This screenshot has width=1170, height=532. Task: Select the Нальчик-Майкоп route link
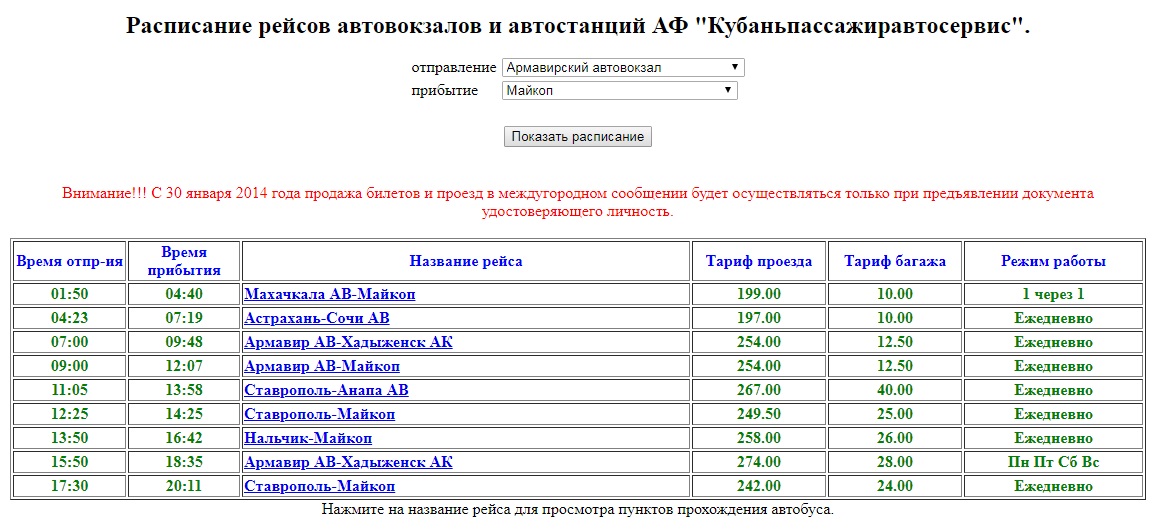point(308,438)
